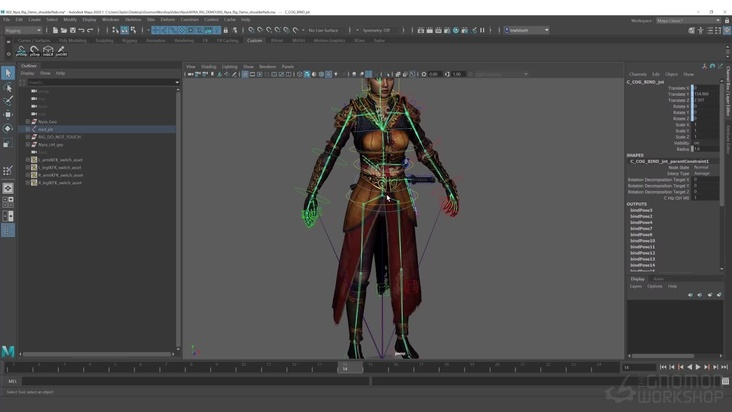Screen dimensions: 732x412
Task: Click the fourth Custom shelf brush button
Action: (61, 51)
